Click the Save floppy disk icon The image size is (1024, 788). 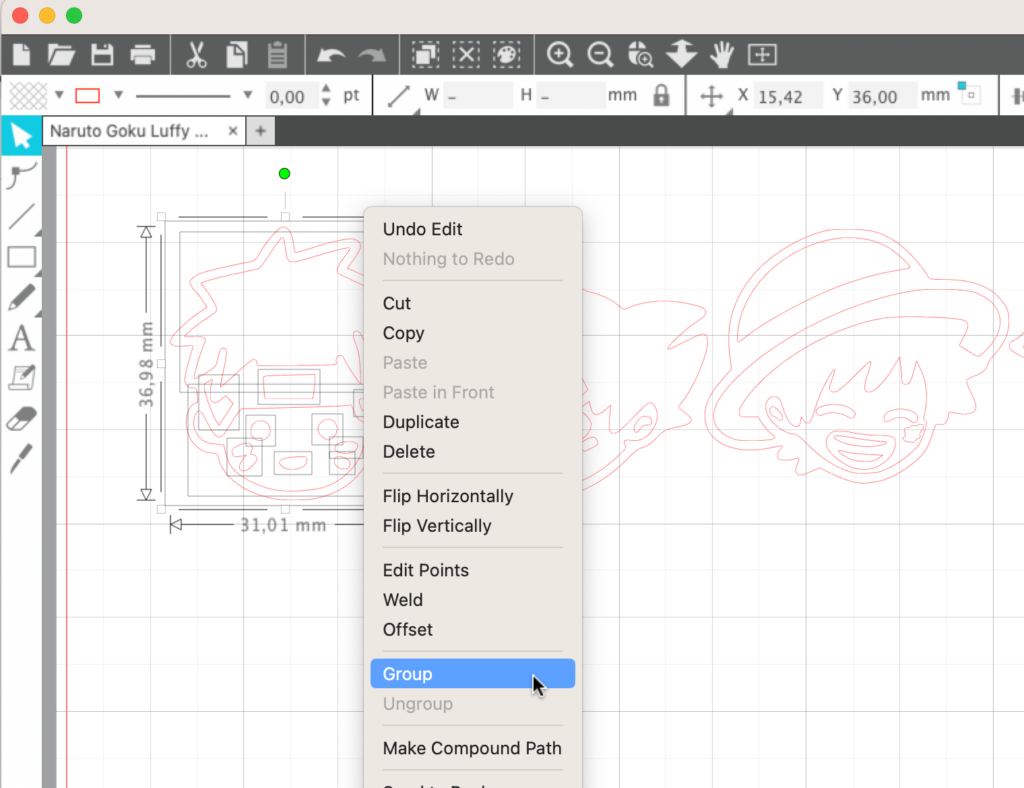[x=102, y=54]
